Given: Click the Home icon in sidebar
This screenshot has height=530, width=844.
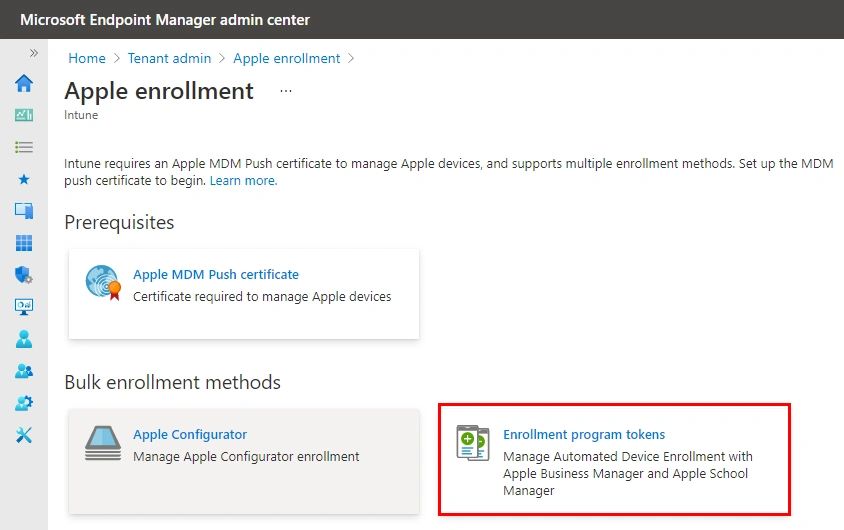Looking at the screenshot, I should pos(24,83).
